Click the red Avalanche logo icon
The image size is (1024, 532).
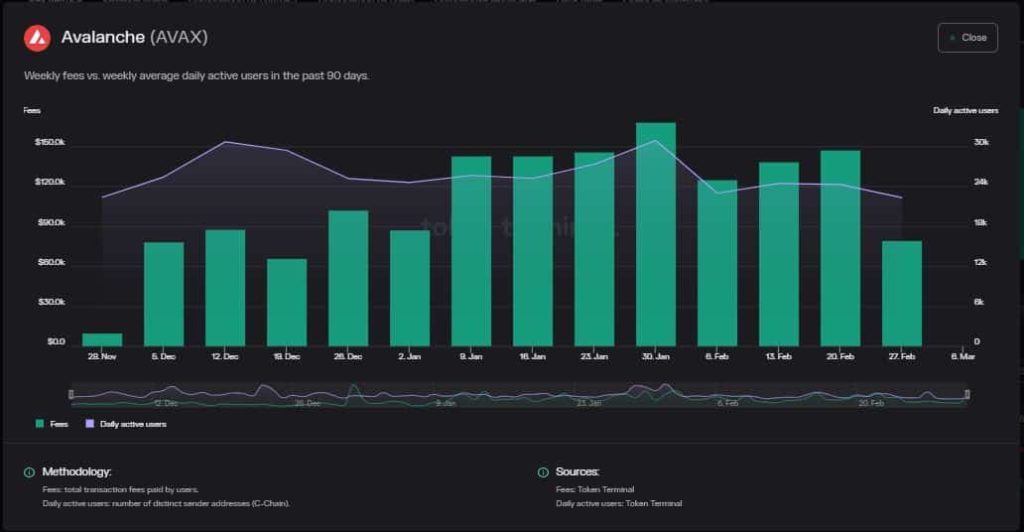[x=37, y=38]
